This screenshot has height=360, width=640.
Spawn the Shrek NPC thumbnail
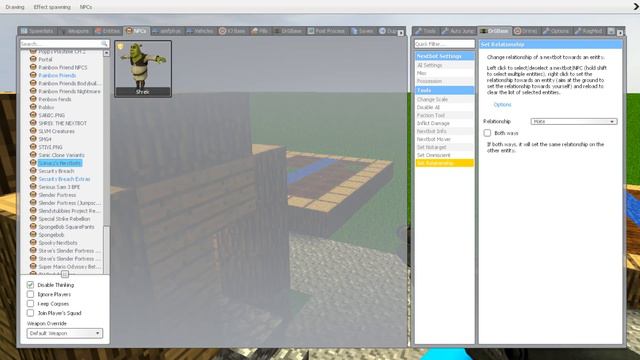pos(143,69)
